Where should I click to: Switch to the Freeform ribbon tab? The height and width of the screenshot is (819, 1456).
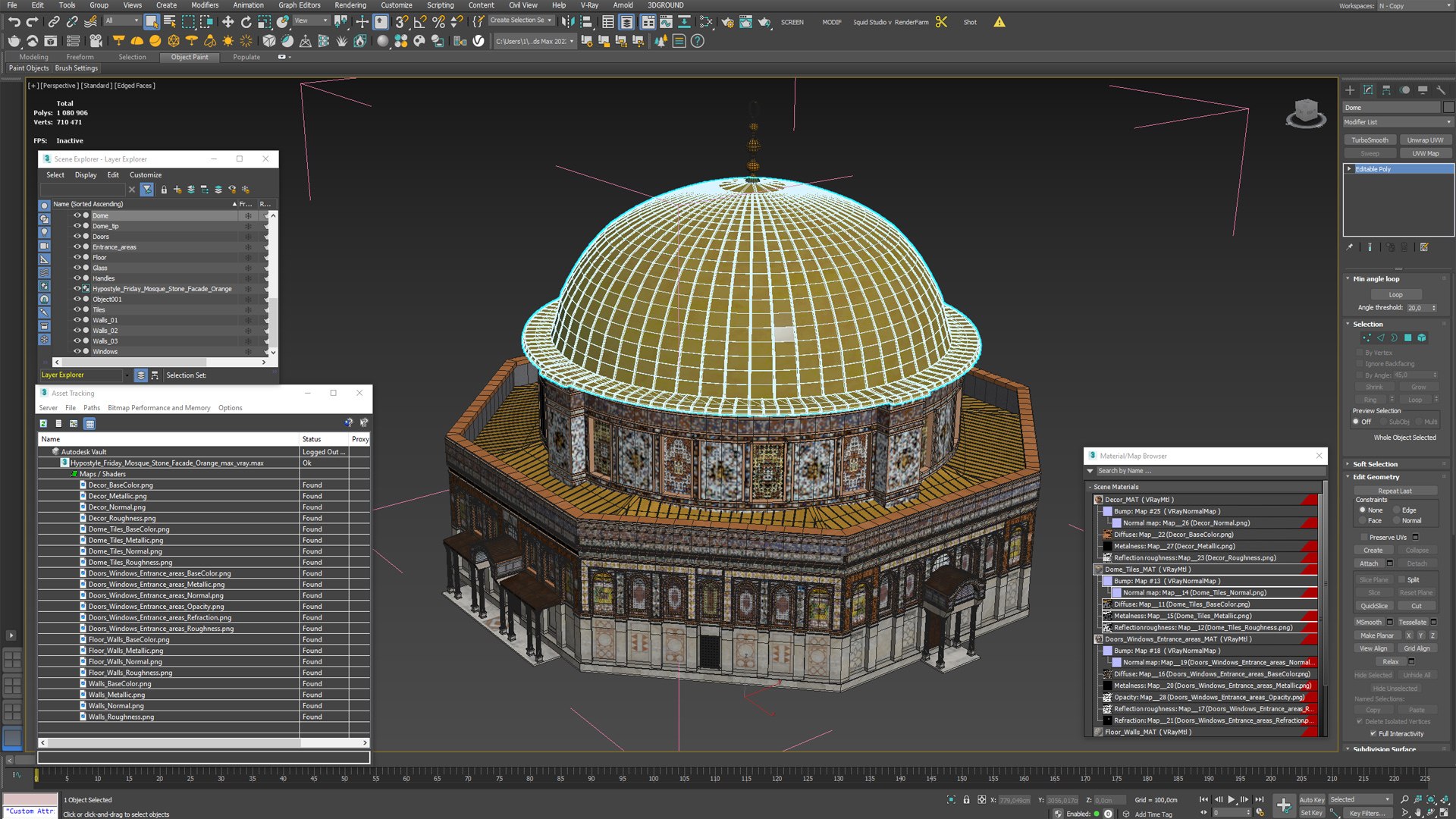click(x=80, y=57)
